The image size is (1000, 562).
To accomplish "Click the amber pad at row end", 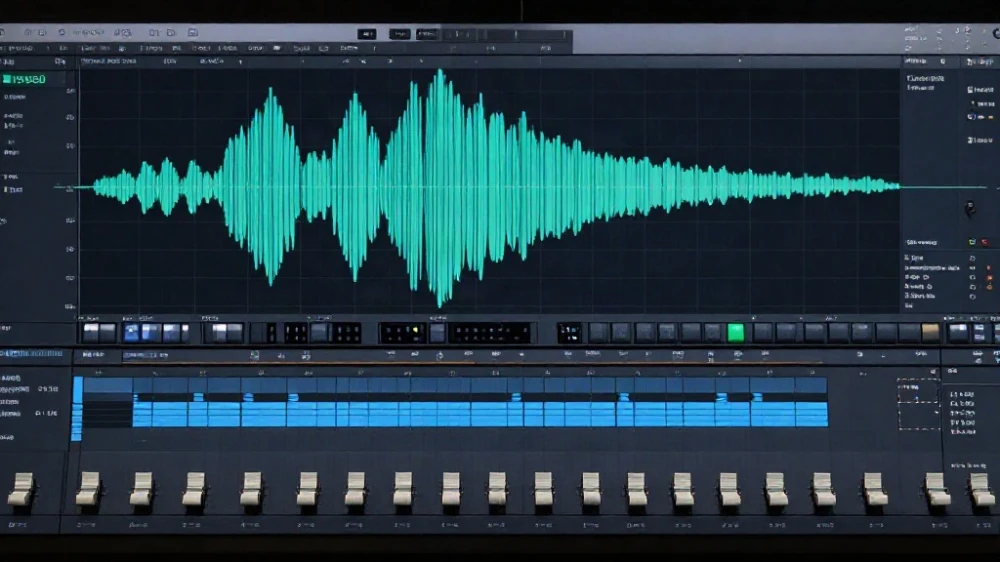I will coord(930,332).
